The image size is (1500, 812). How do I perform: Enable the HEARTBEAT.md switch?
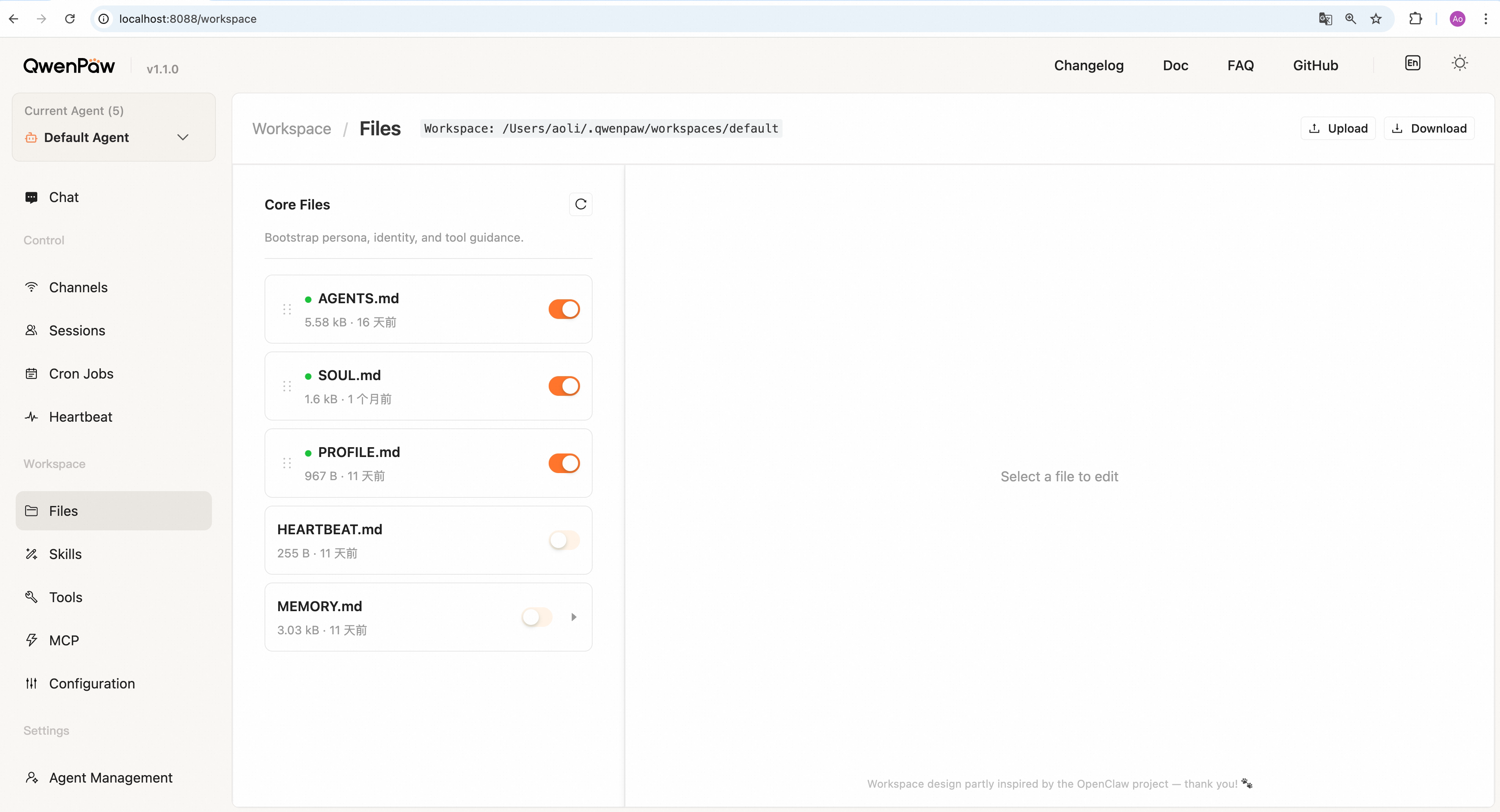[564, 540]
